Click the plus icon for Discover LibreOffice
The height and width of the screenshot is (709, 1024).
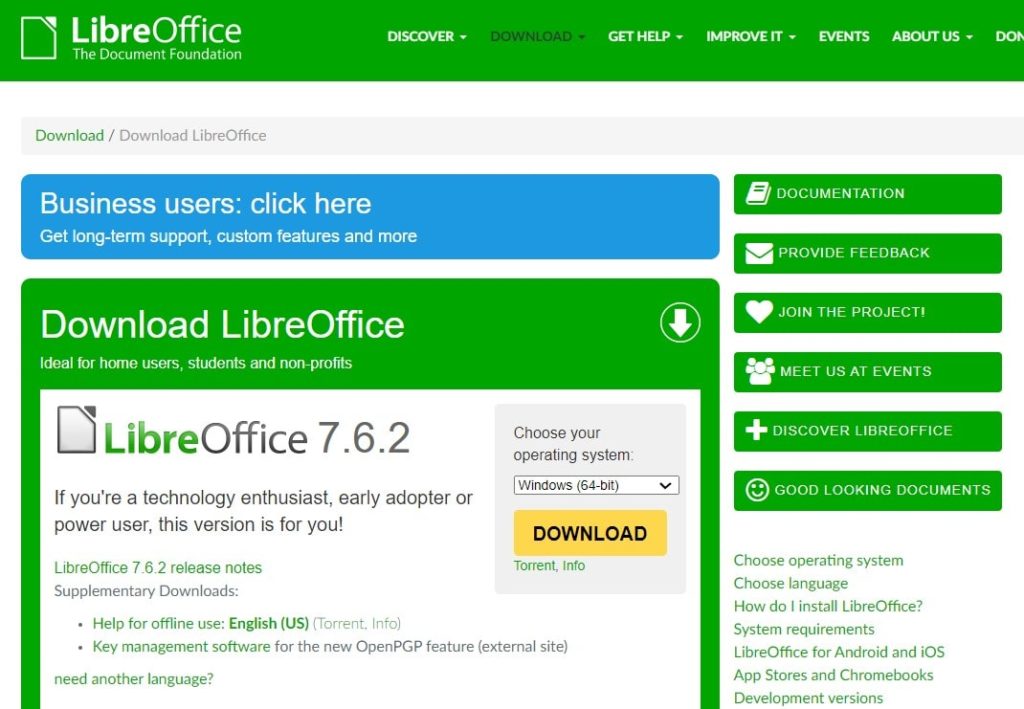757,431
